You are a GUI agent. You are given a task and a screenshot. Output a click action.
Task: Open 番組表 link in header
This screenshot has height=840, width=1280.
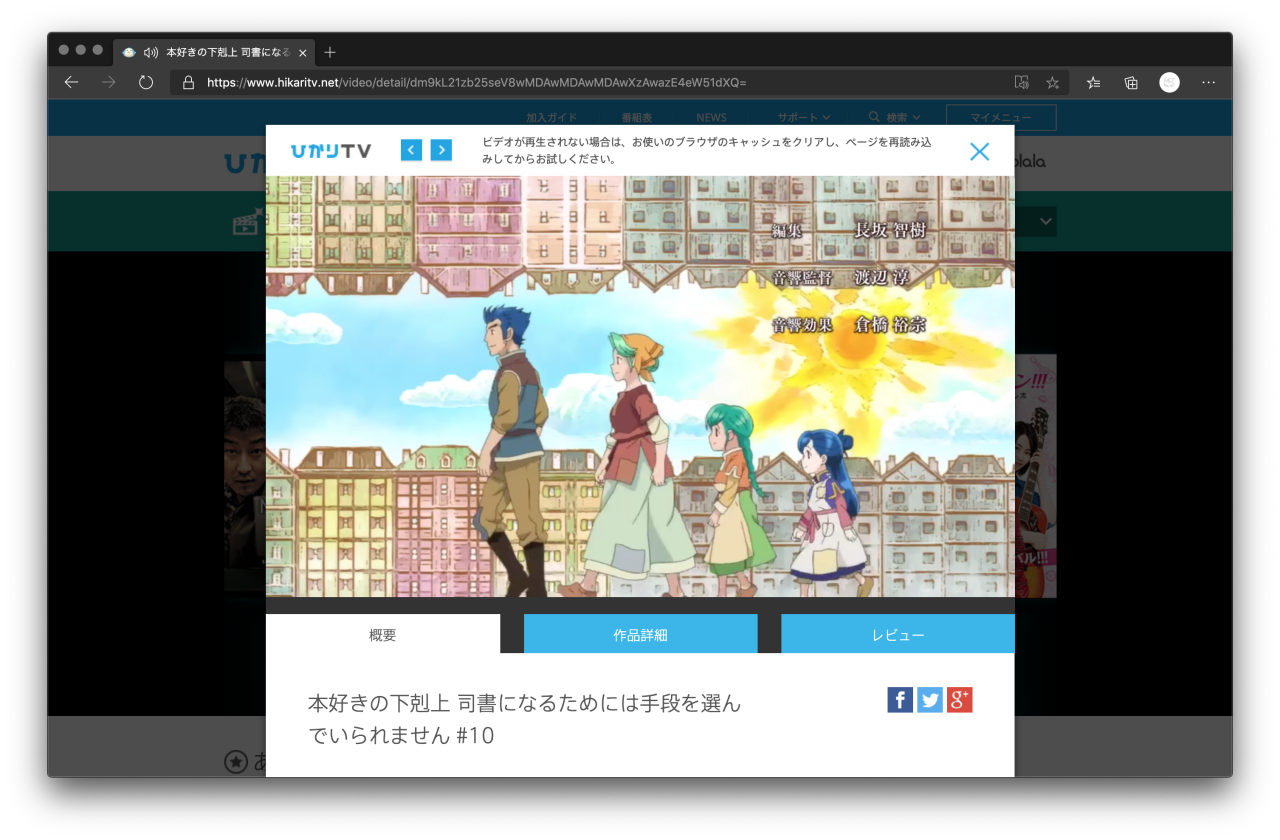(636, 118)
